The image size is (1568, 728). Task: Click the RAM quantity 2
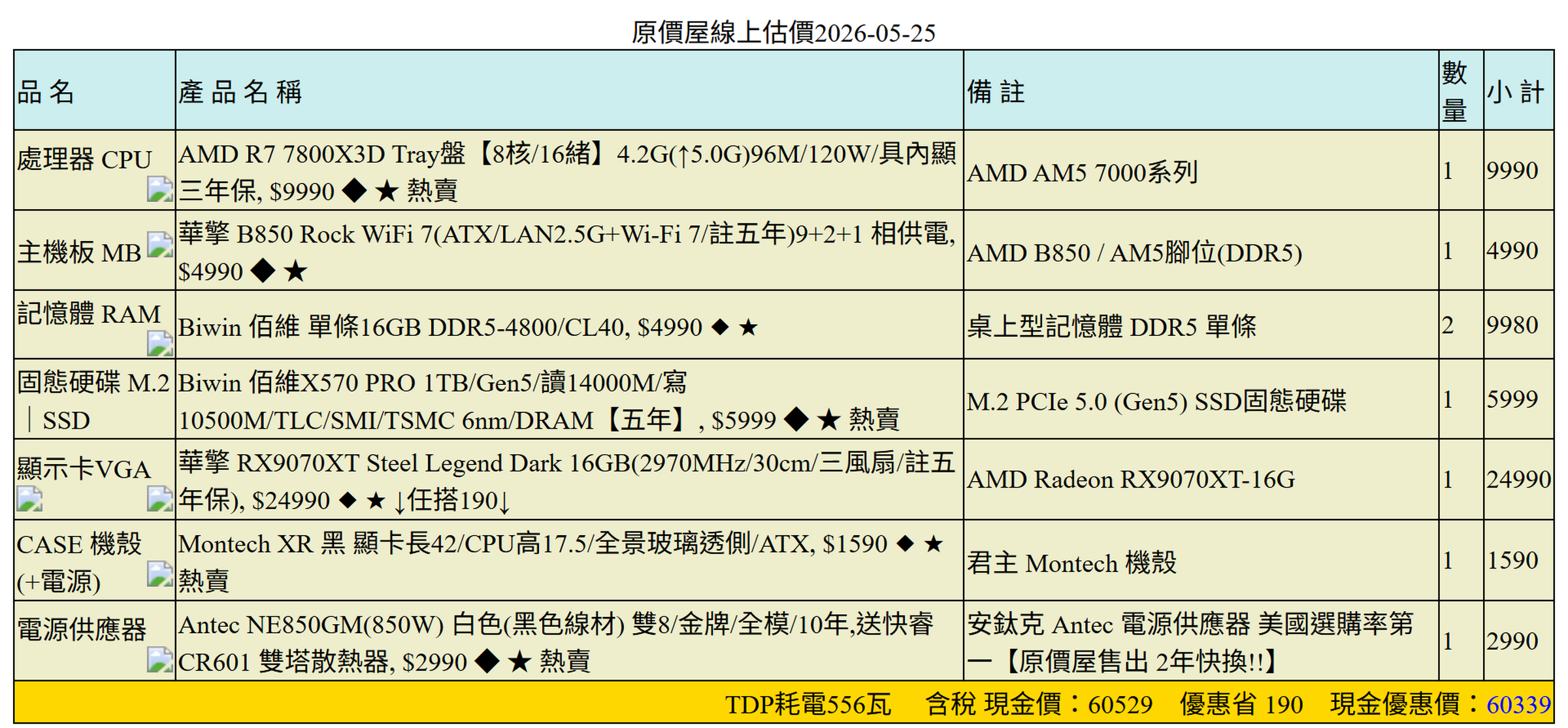(x=1448, y=325)
